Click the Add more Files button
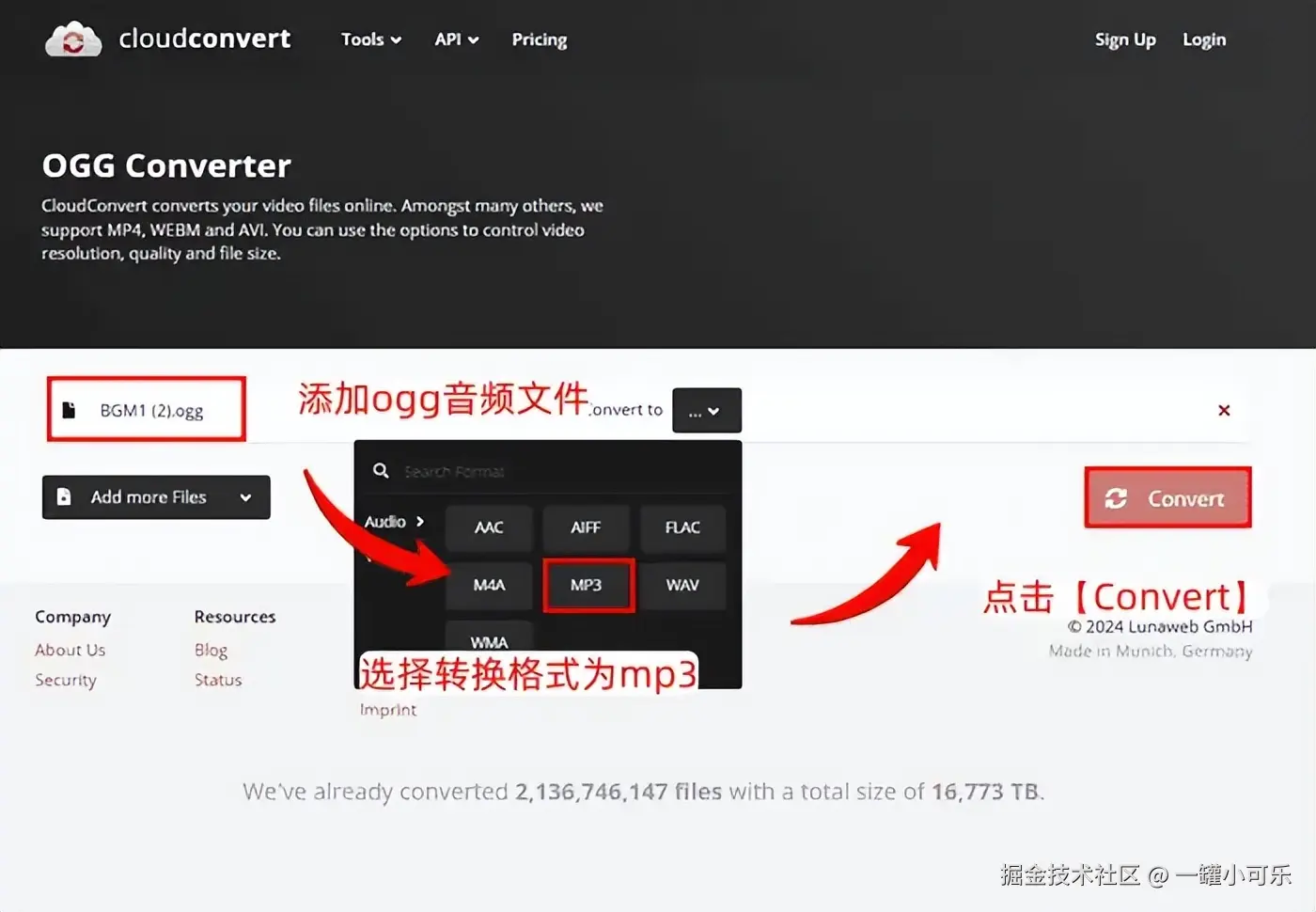 point(156,497)
